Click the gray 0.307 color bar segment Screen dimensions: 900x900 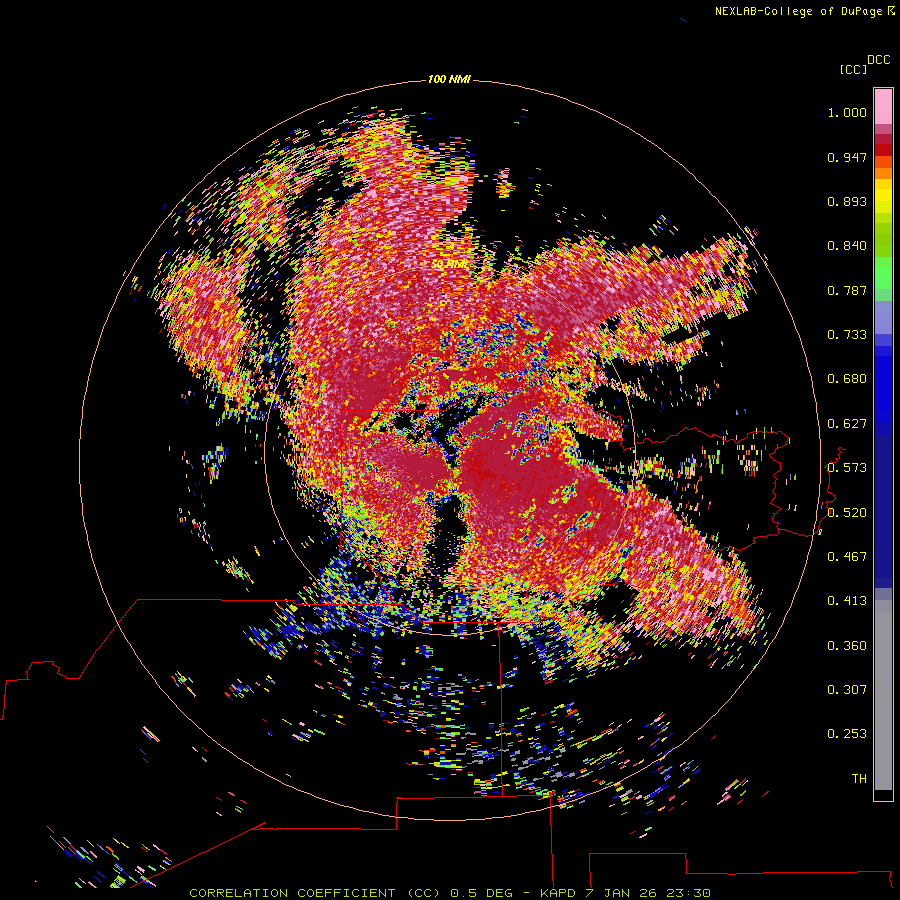coord(883,695)
